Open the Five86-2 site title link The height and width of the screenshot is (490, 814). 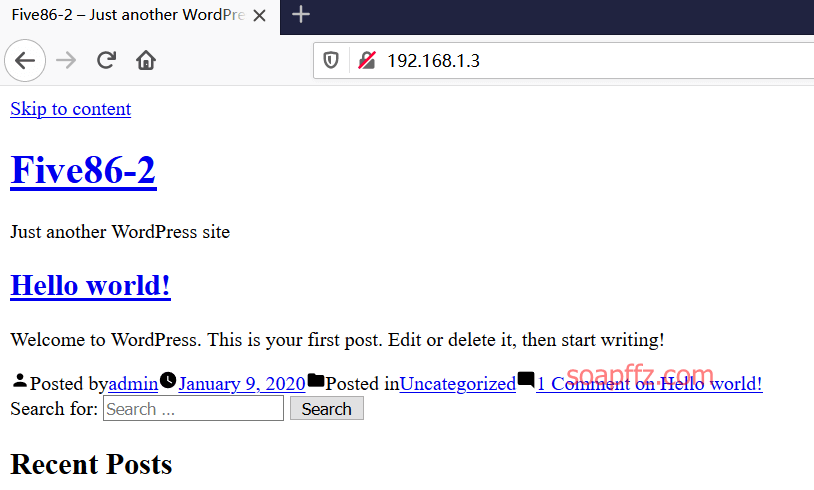coord(84,170)
